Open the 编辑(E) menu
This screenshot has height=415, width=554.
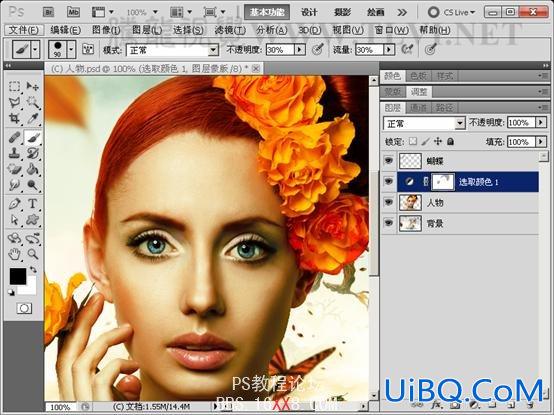65,30
